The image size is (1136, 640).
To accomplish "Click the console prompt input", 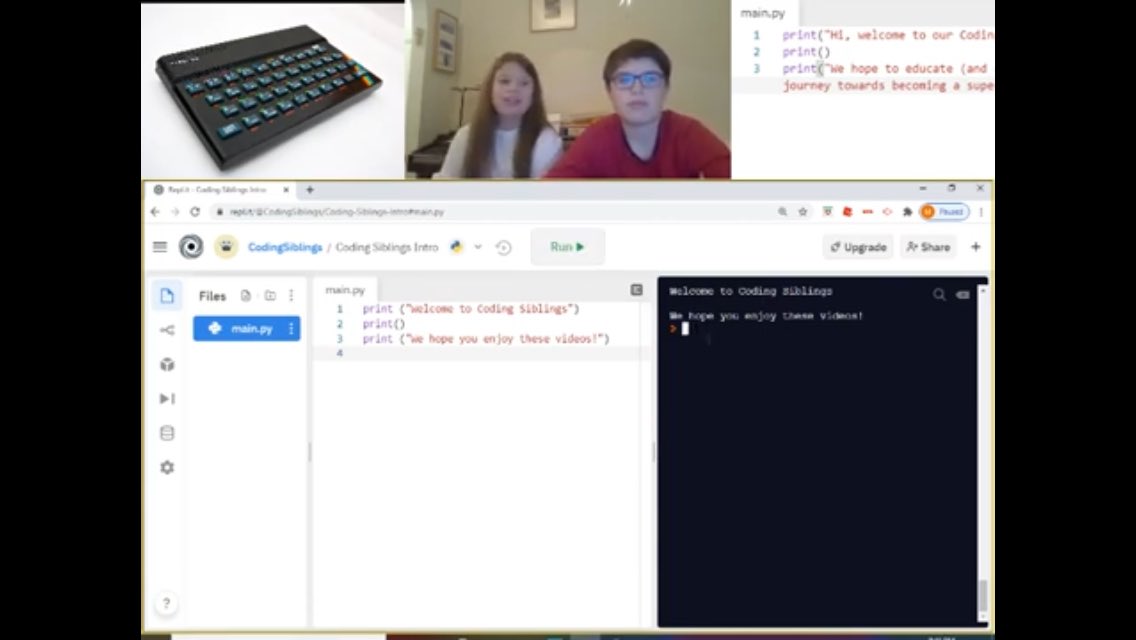I will (x=685, y=329).
